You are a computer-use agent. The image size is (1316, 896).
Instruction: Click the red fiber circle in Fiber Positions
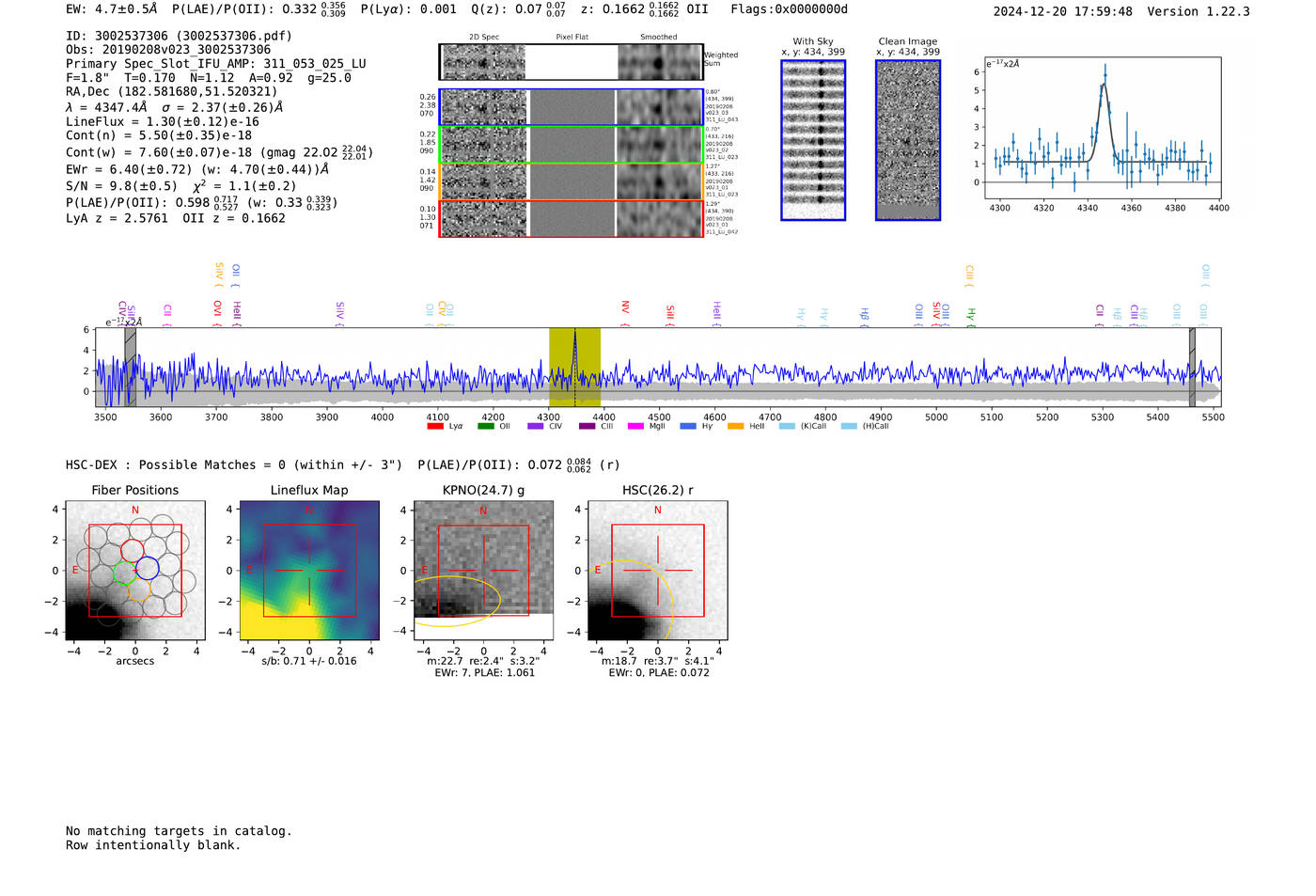[x=133, y=552]
